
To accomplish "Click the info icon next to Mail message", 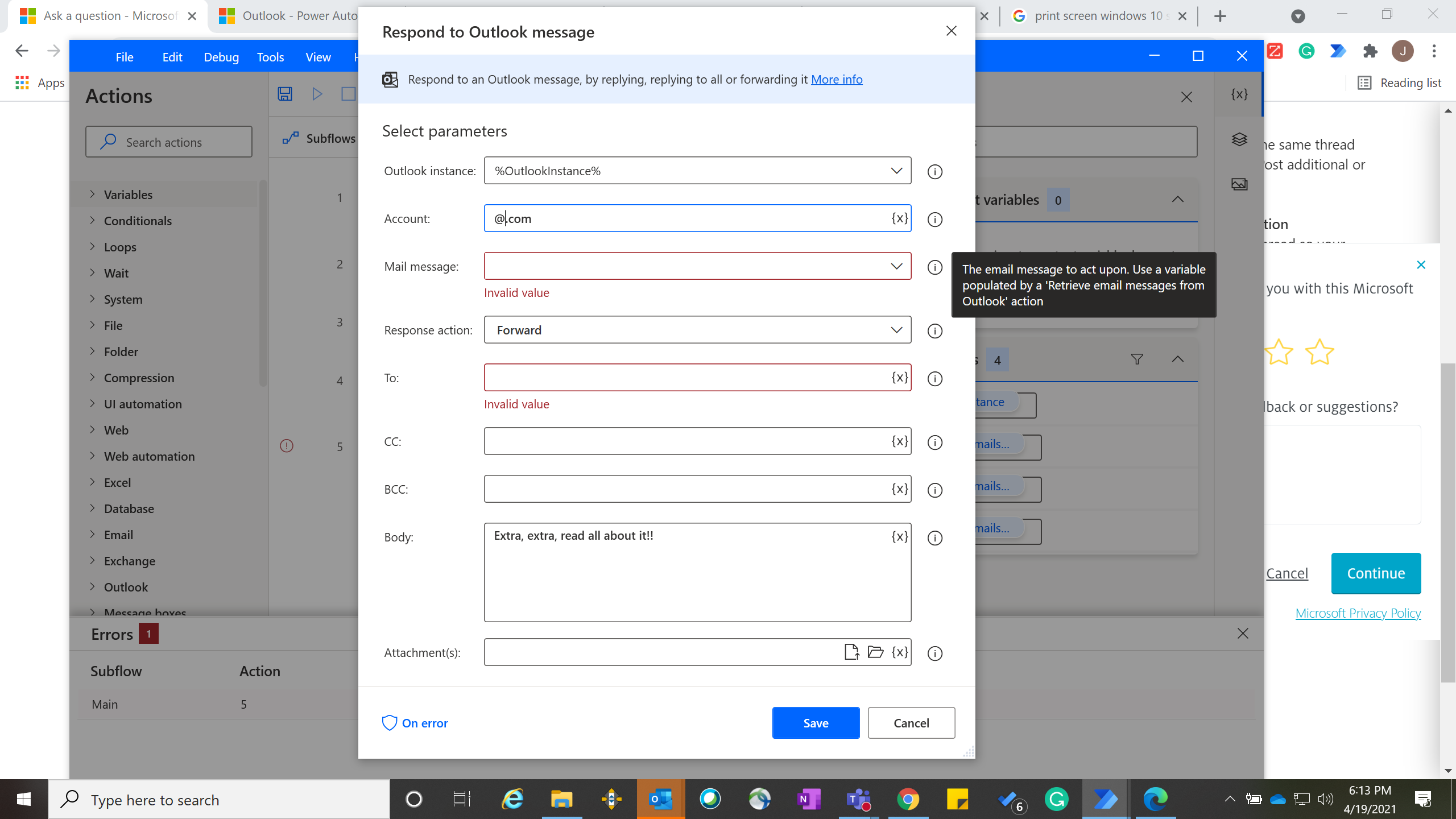I will tap(934, 267).
